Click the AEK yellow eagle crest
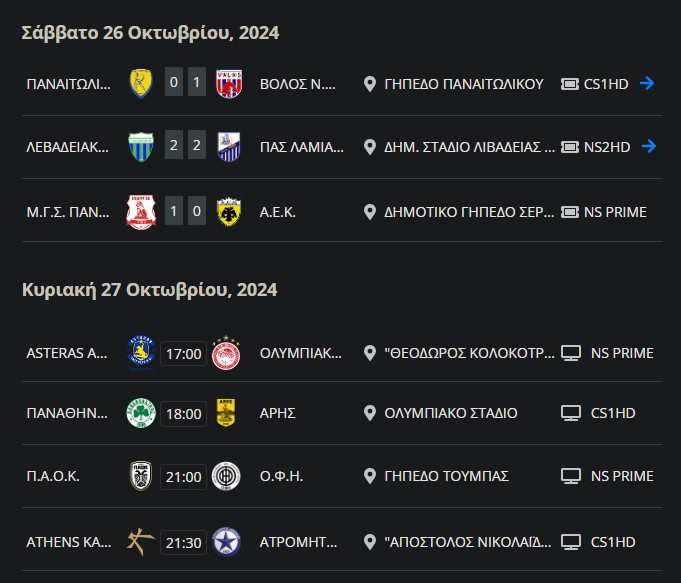Screen dimensions: 681x583 click(228, 211)
